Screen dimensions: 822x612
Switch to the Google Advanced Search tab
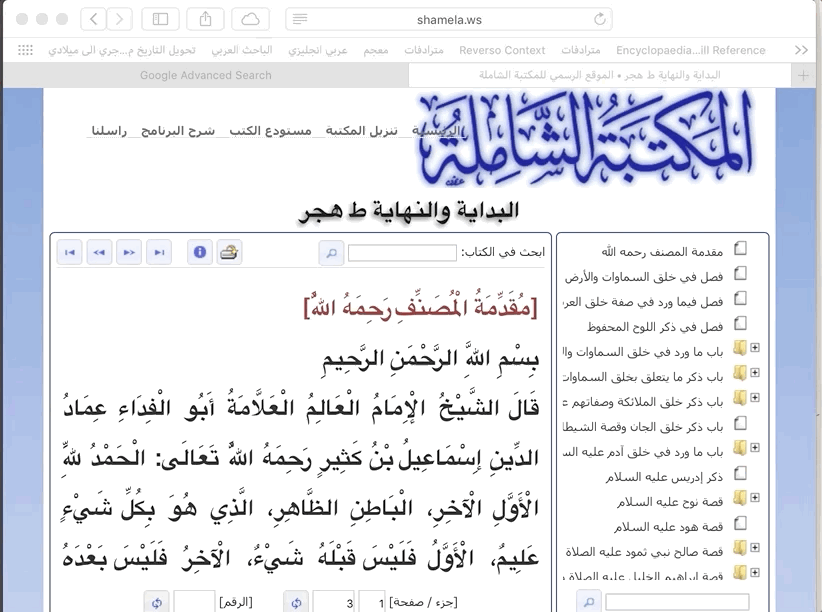tap(206, 76)
